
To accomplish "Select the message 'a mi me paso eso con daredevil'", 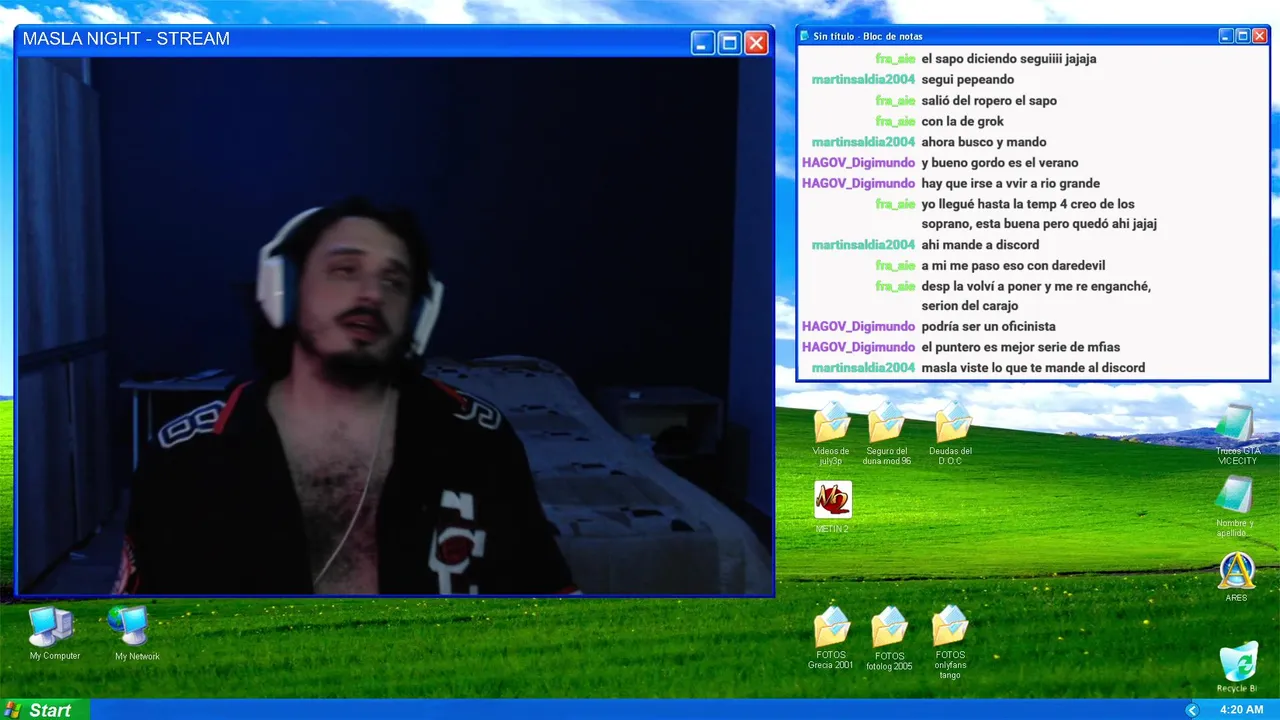I will (1012, 266).
